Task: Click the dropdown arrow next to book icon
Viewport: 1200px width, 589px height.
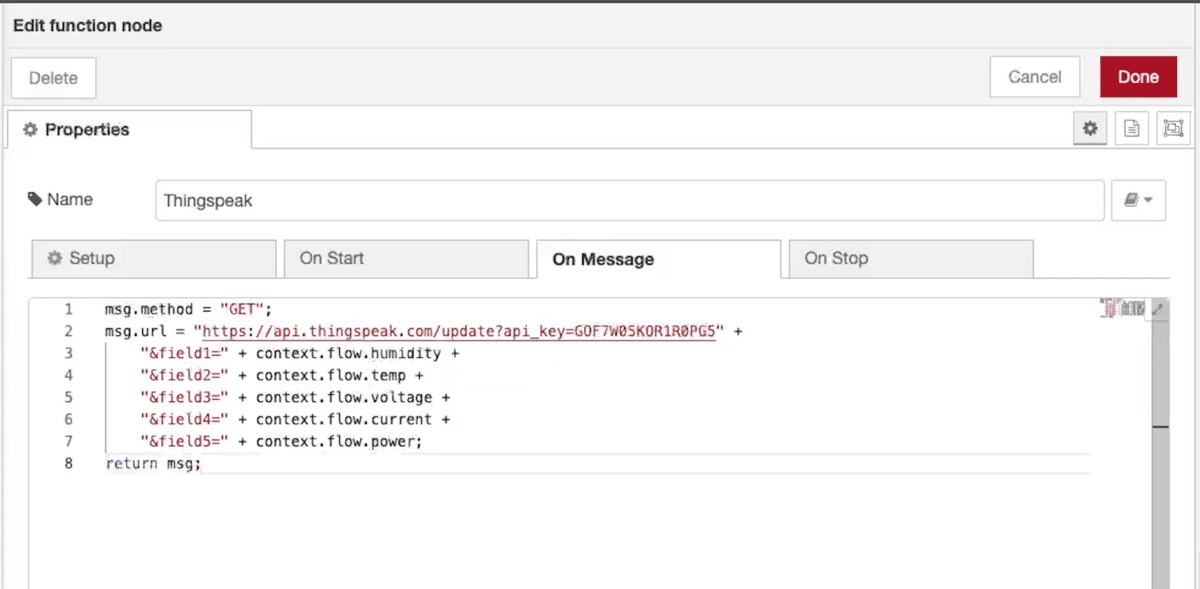Action: click(1148, 201)
